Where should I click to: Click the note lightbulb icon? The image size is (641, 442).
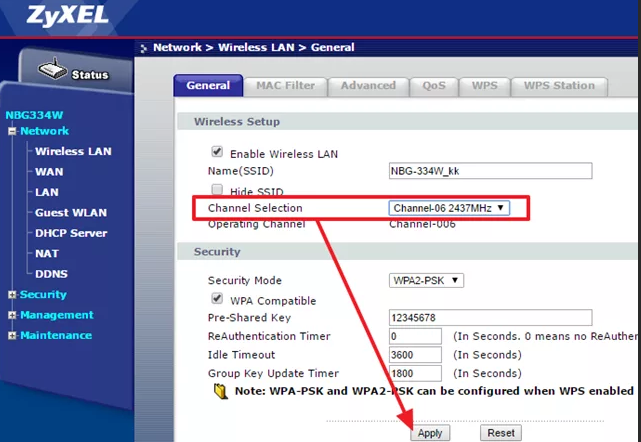point(220,393)
